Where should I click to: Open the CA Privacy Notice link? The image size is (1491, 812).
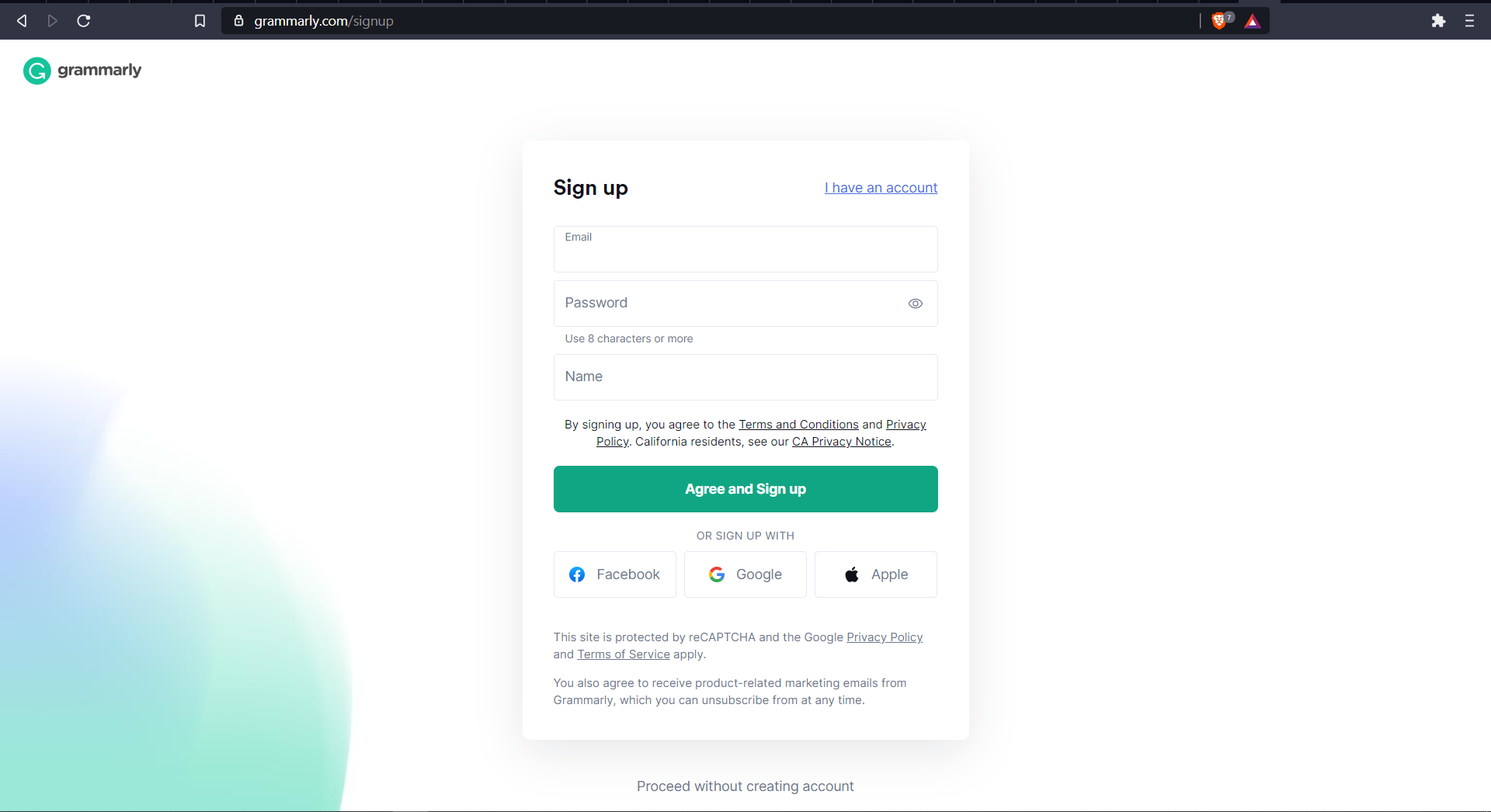pyautogui.click(x=841, y=442)
